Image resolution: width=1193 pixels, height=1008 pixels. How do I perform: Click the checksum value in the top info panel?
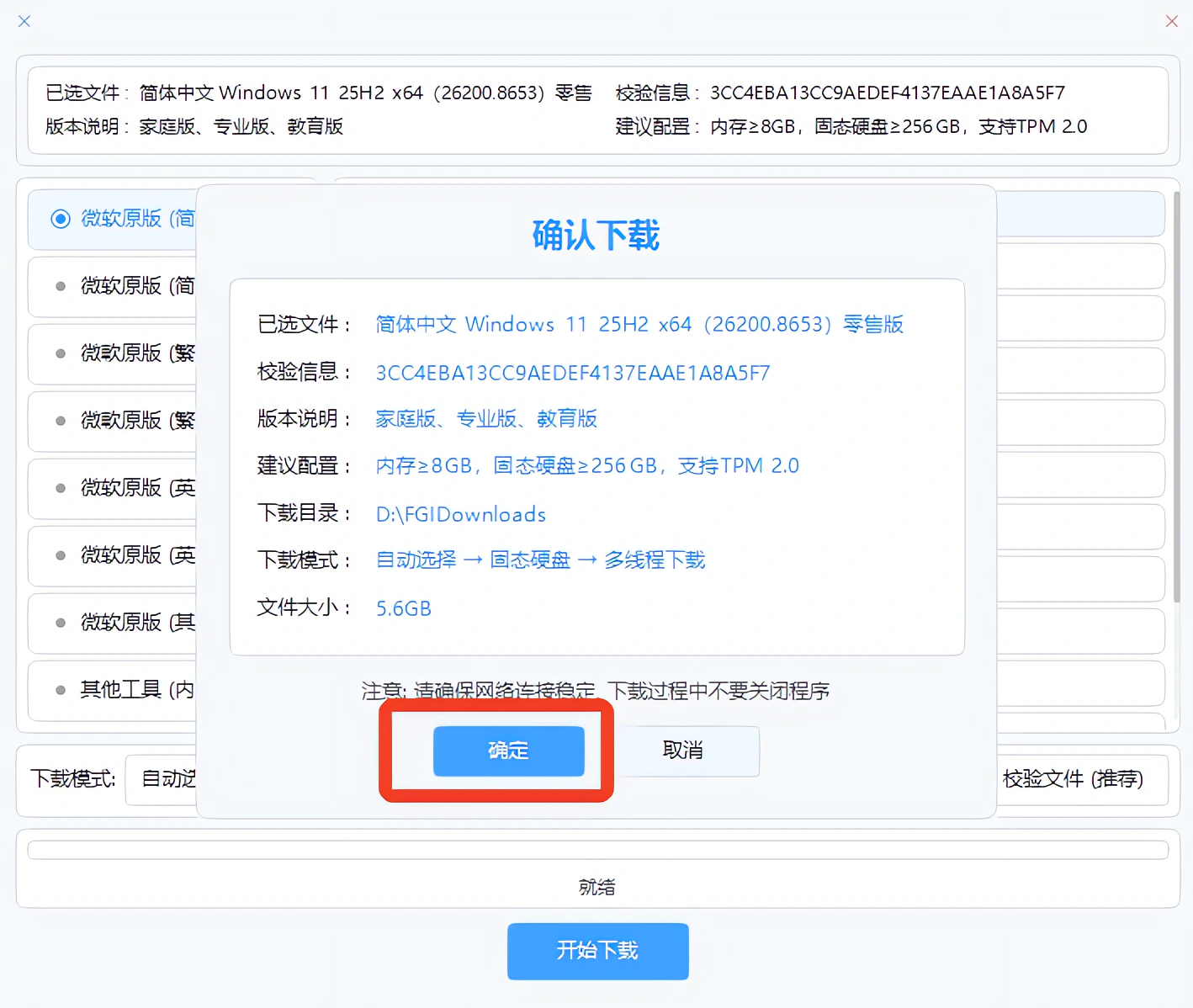pos(888,93)
